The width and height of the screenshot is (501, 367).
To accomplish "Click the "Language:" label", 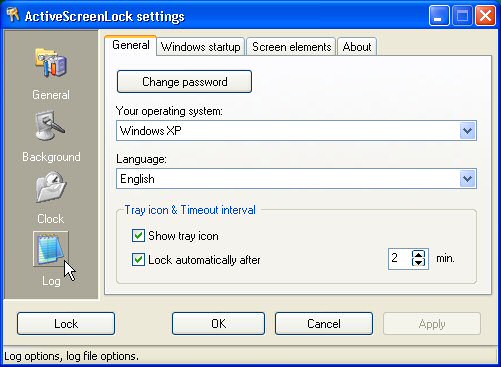I will (141, 159).
